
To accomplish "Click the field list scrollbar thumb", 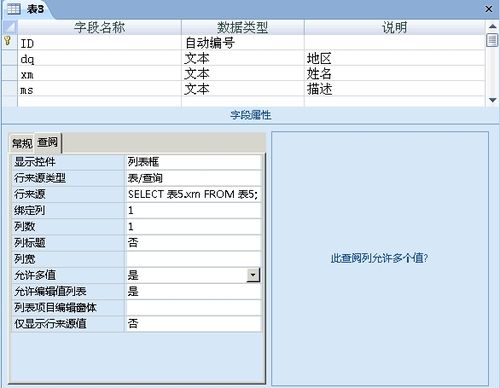I will pyautogui.click(x=492, y=40).
